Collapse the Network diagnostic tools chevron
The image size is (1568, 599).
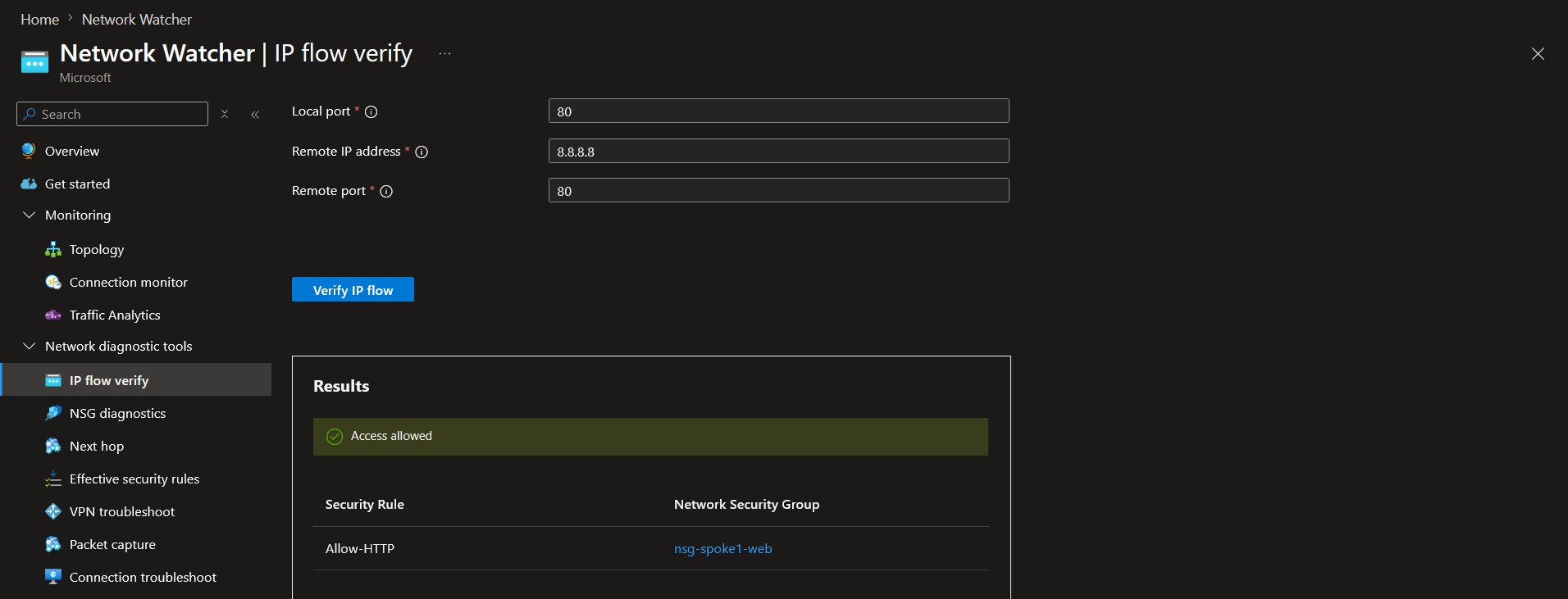[x=30, y=346]
